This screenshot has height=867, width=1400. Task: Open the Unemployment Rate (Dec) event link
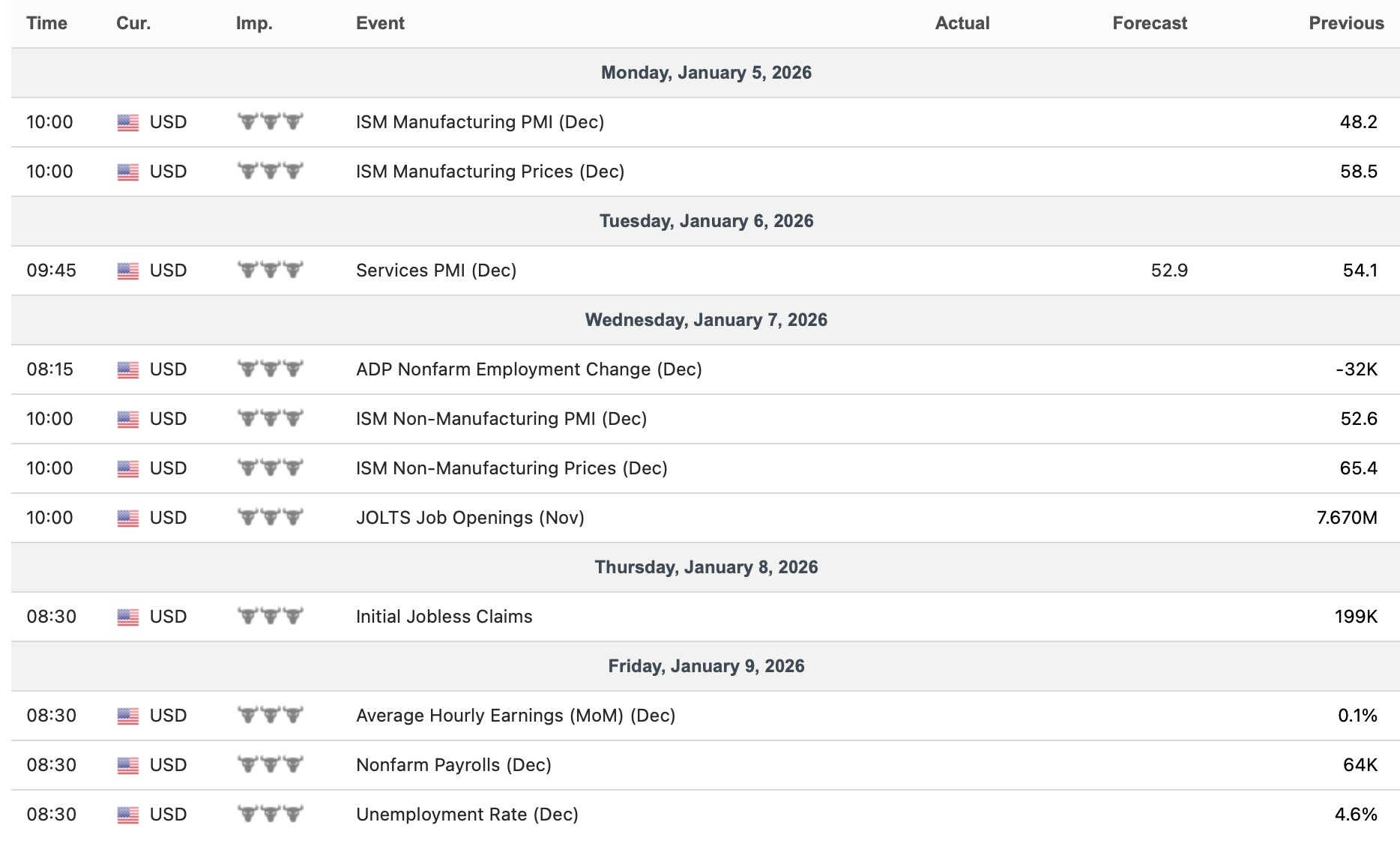(x=467, y=815)
